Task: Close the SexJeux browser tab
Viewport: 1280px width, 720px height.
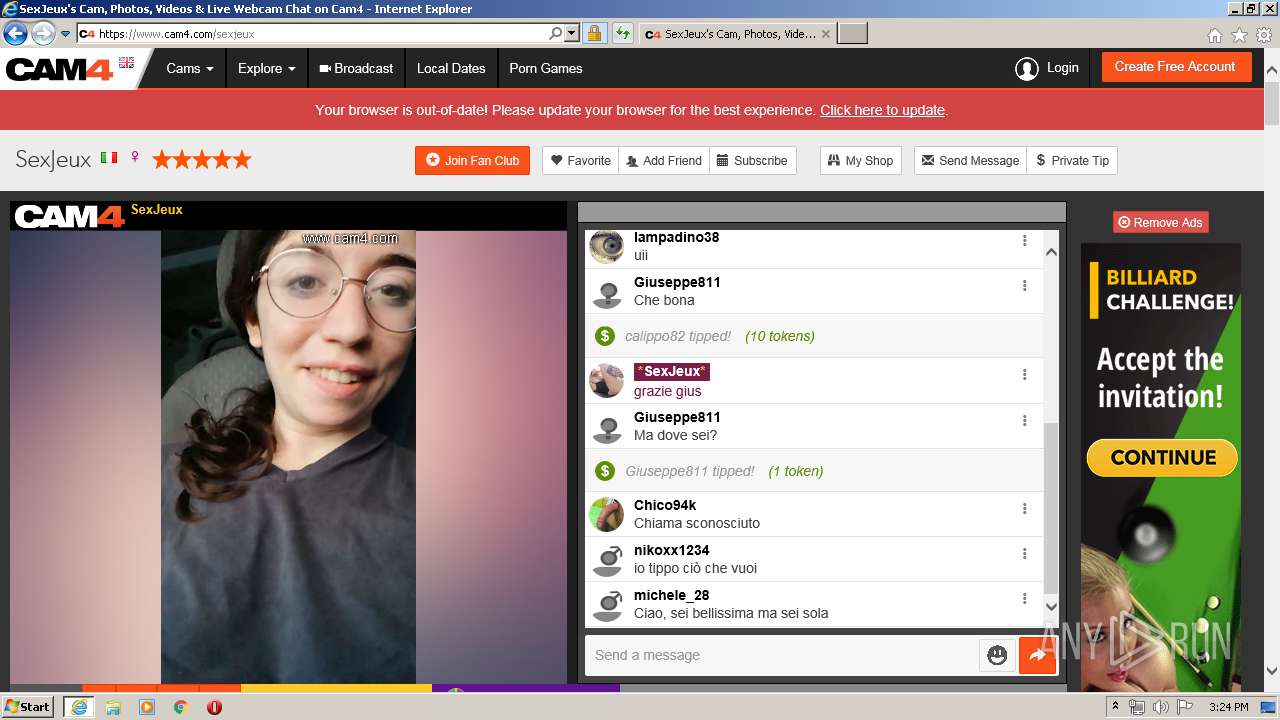Action: pos(825,34)
